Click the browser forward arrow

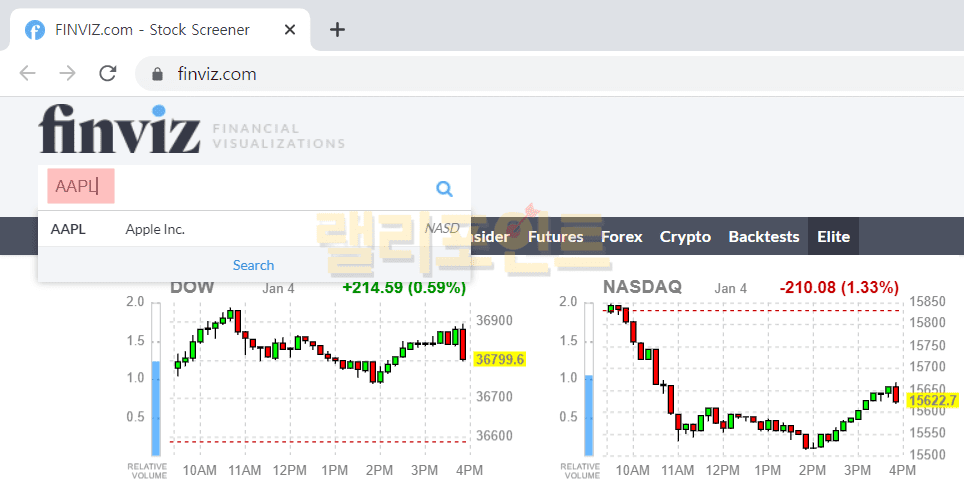click(x=67, y=73)
